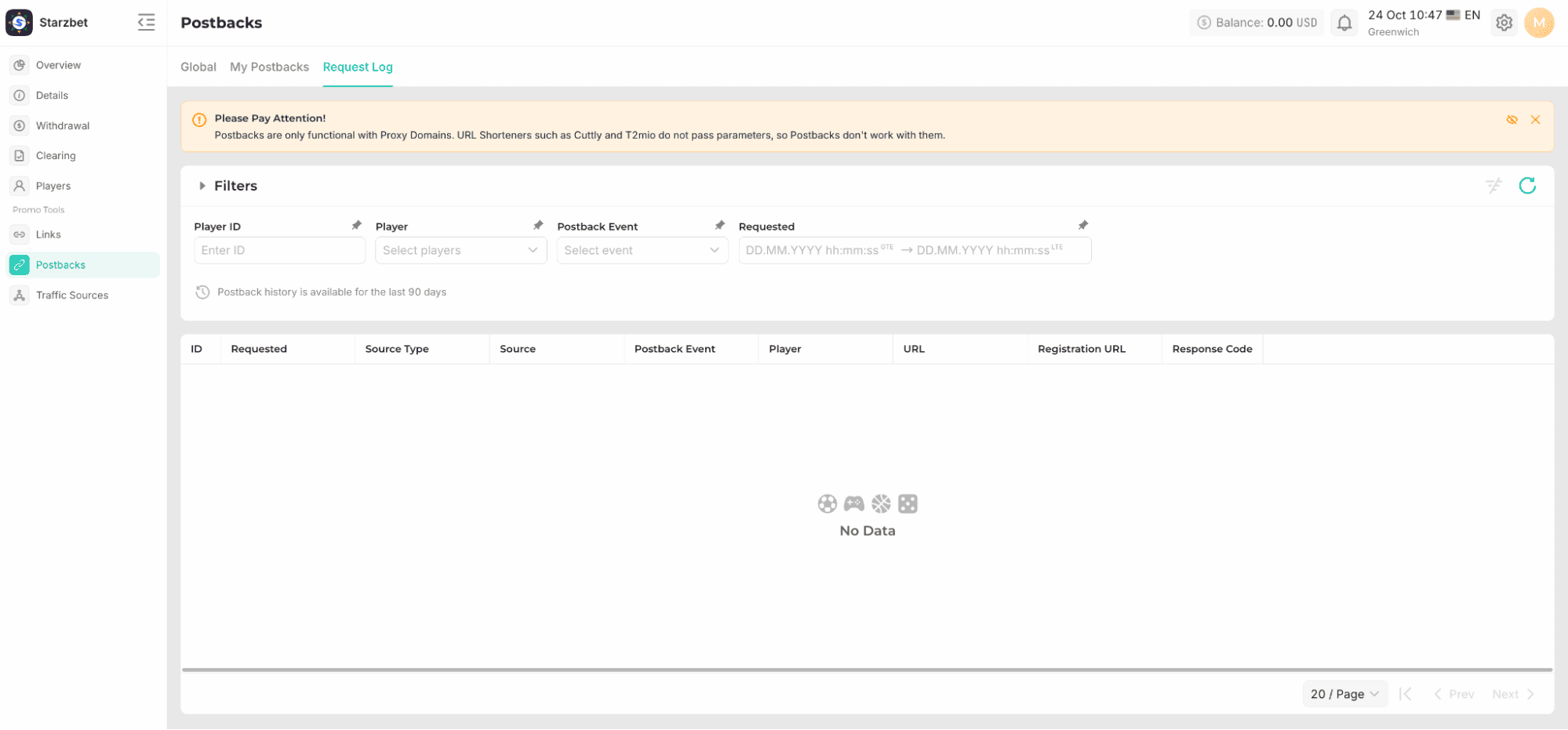
Task: Select the Request Log tab
Action: coord(358,67)
